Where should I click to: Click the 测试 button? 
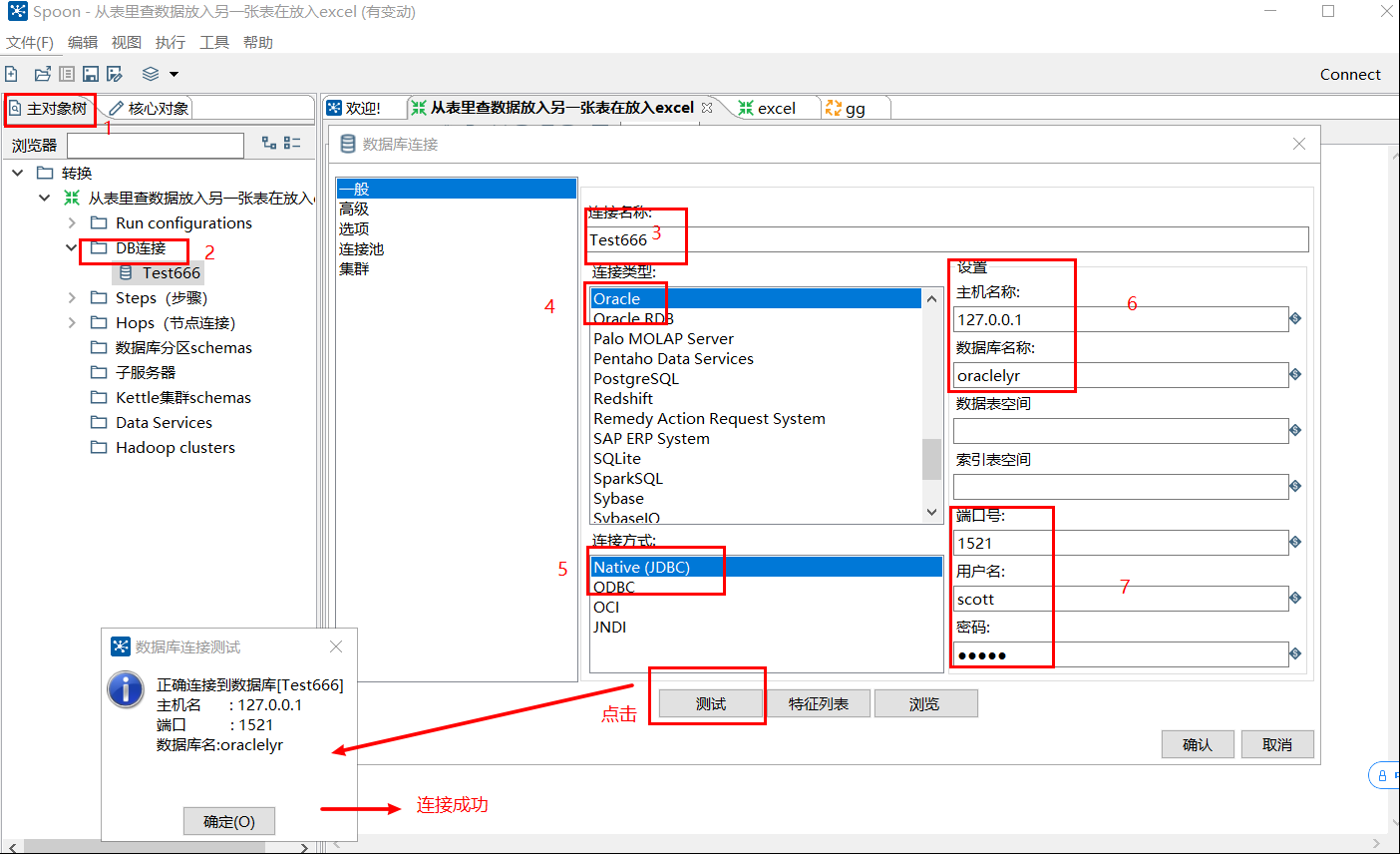coord(711,703)
